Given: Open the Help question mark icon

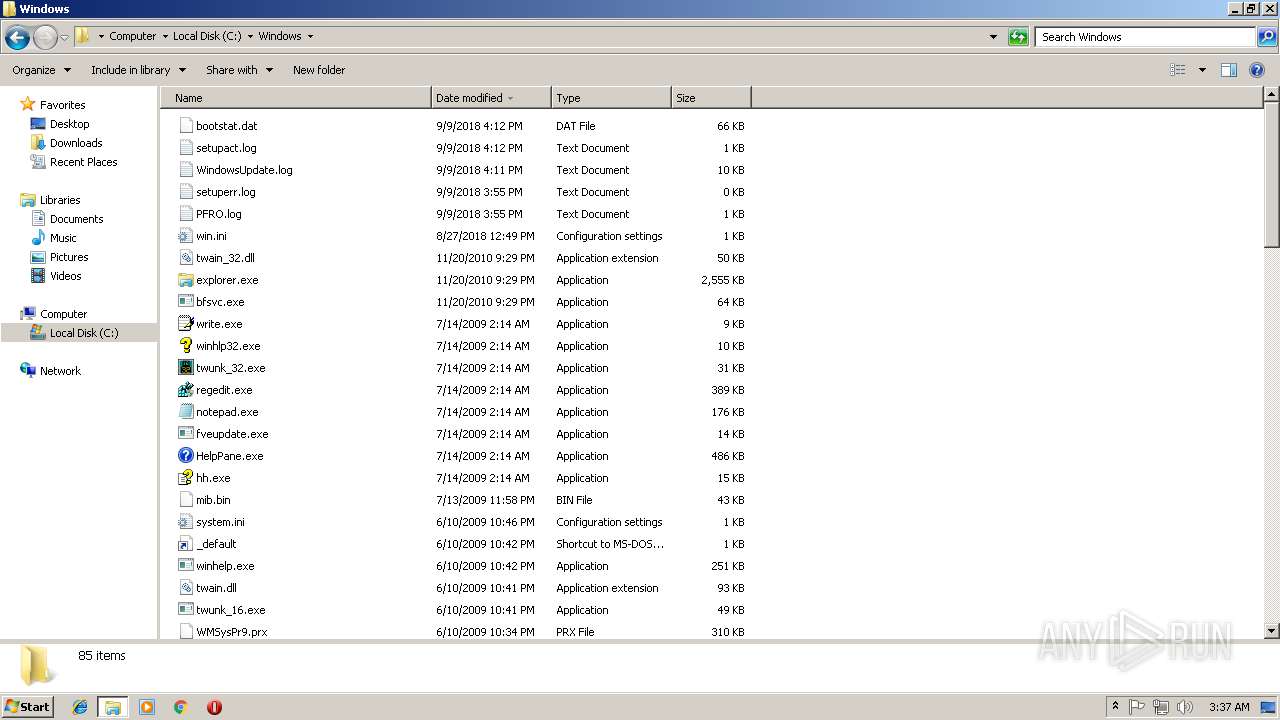Looking at the screenshot, I should pos(1257,70).
